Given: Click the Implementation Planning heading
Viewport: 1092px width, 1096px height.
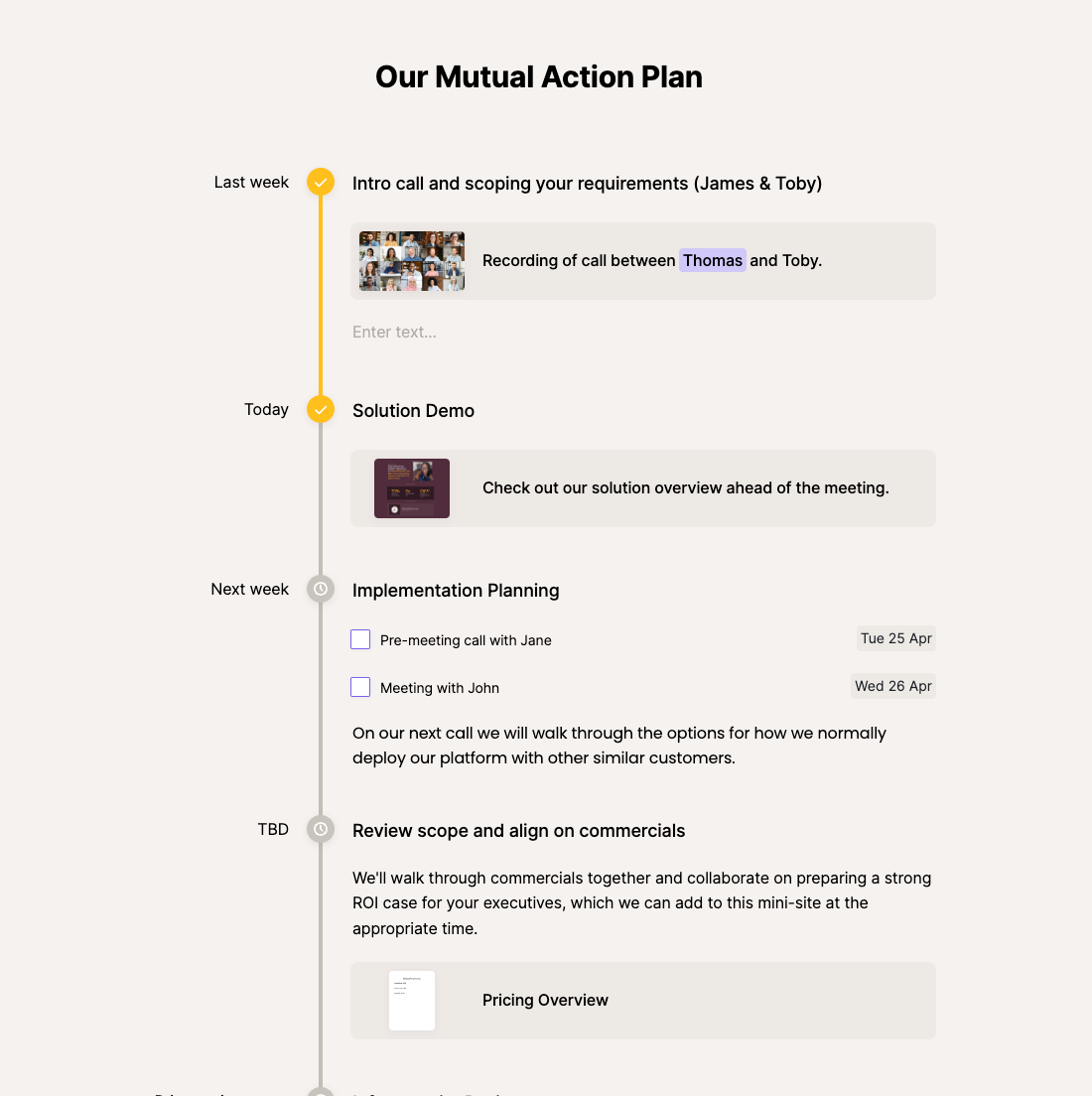Looking at the screenshot, I should click(x=456, y=591).
